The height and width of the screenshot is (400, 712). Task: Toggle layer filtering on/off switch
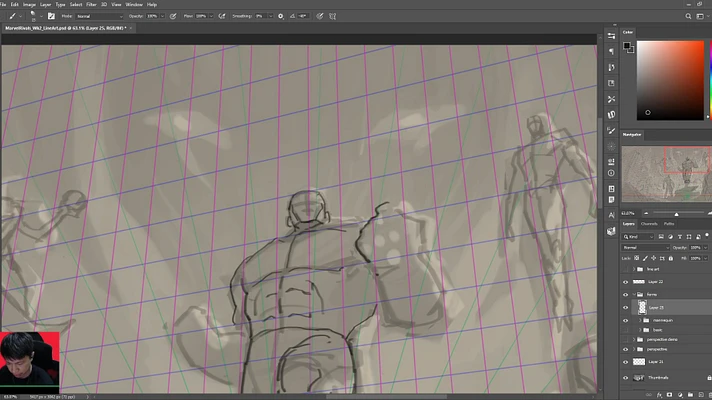coord(707,235)
